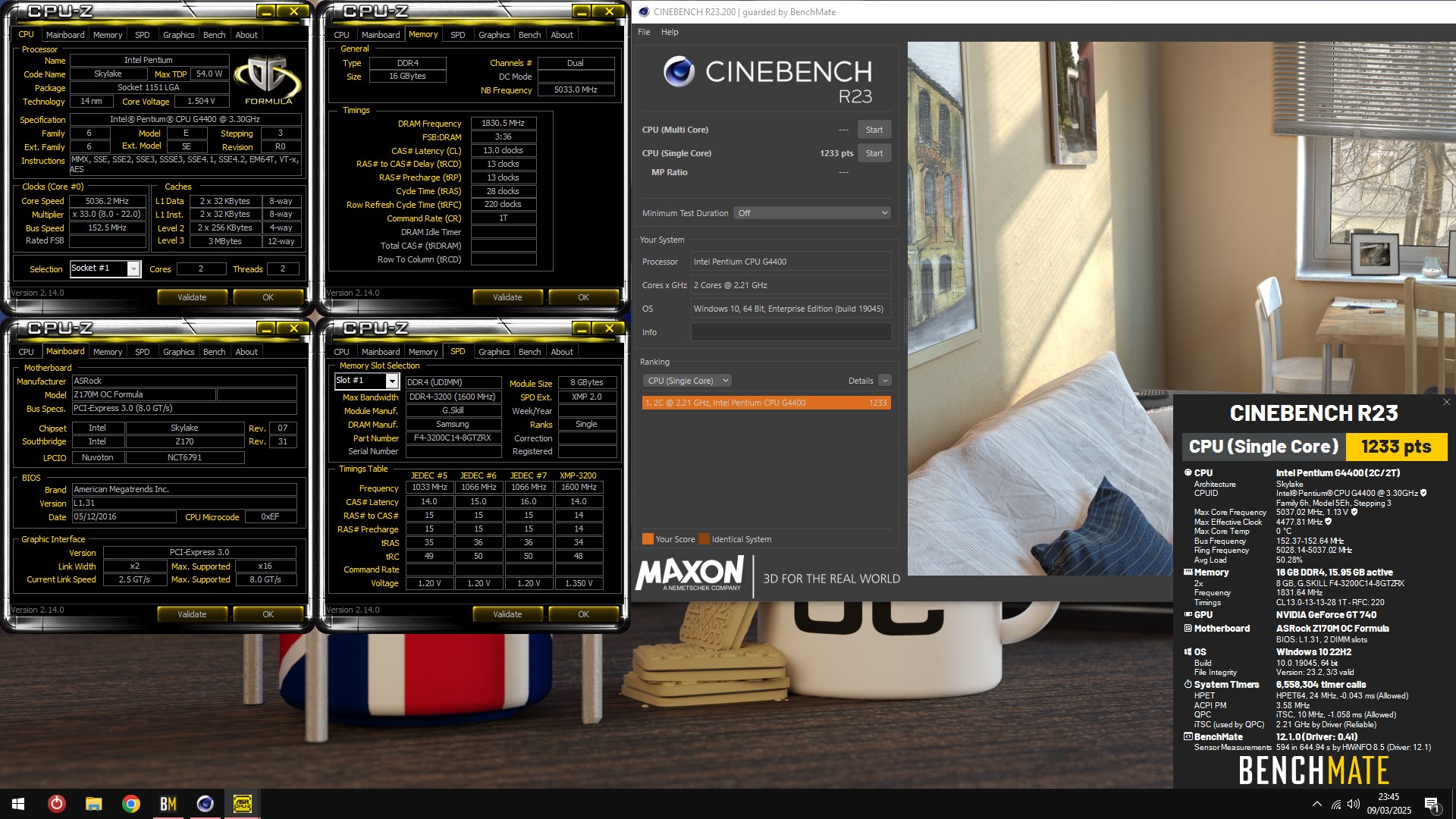Viewport: 1456px width, 819px height.
Task: Click the Part Number F4-3200C14-8GTZRX field
Action: [x=453, y=438]
